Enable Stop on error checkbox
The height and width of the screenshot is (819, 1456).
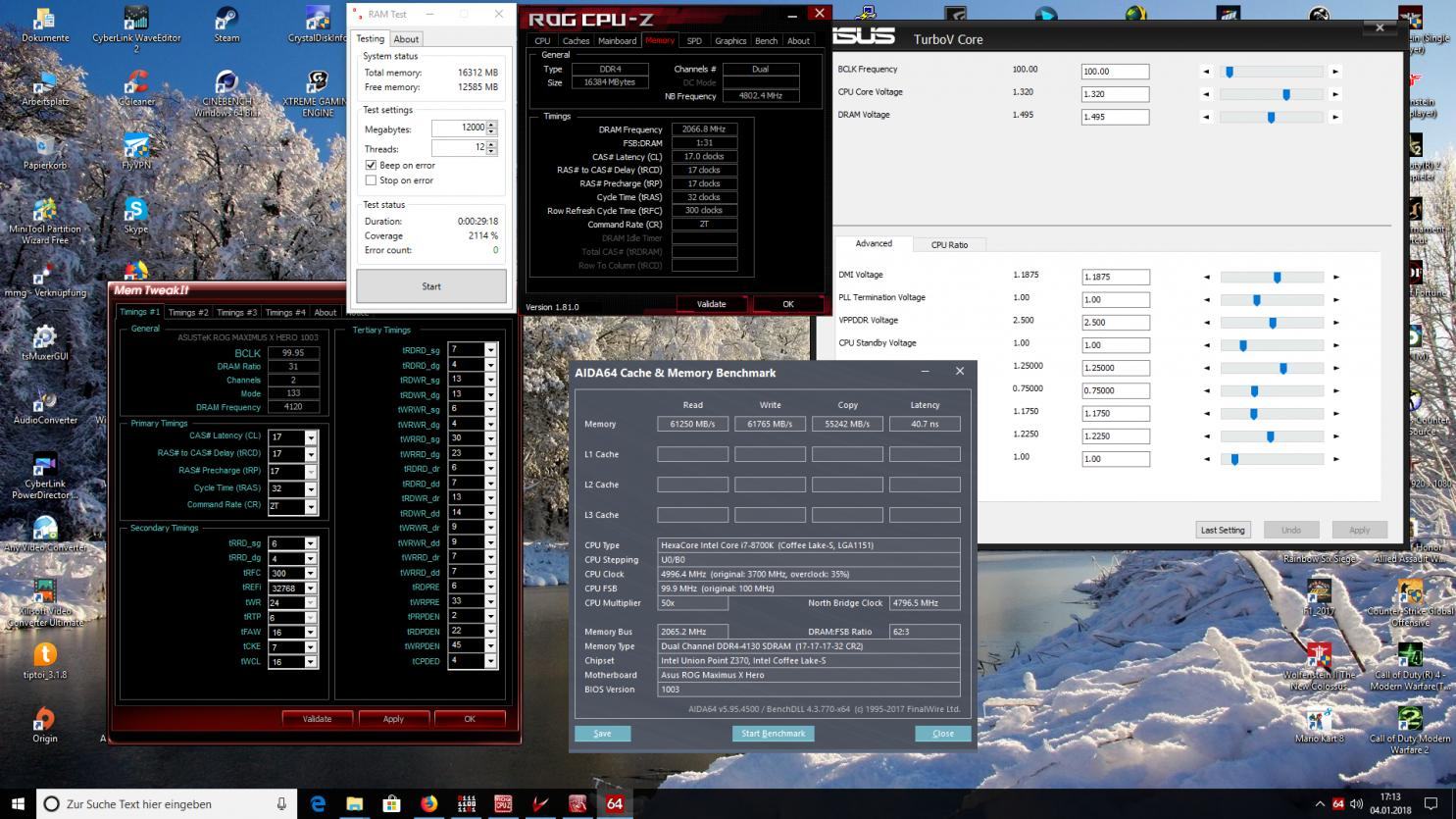pos(371,180)
